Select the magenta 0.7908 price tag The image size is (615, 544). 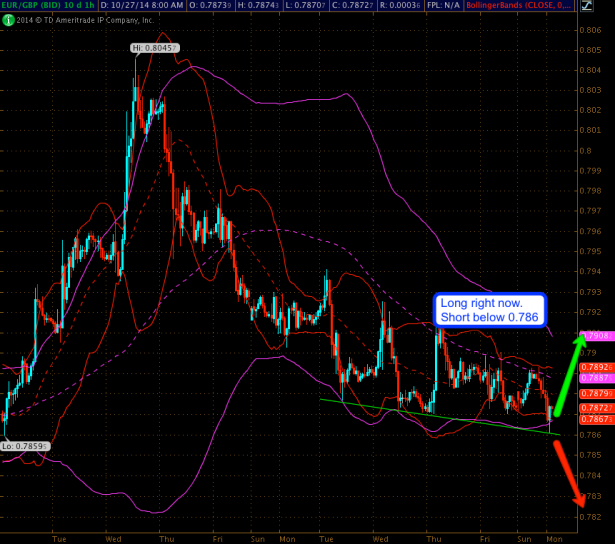tap(591, 335)
